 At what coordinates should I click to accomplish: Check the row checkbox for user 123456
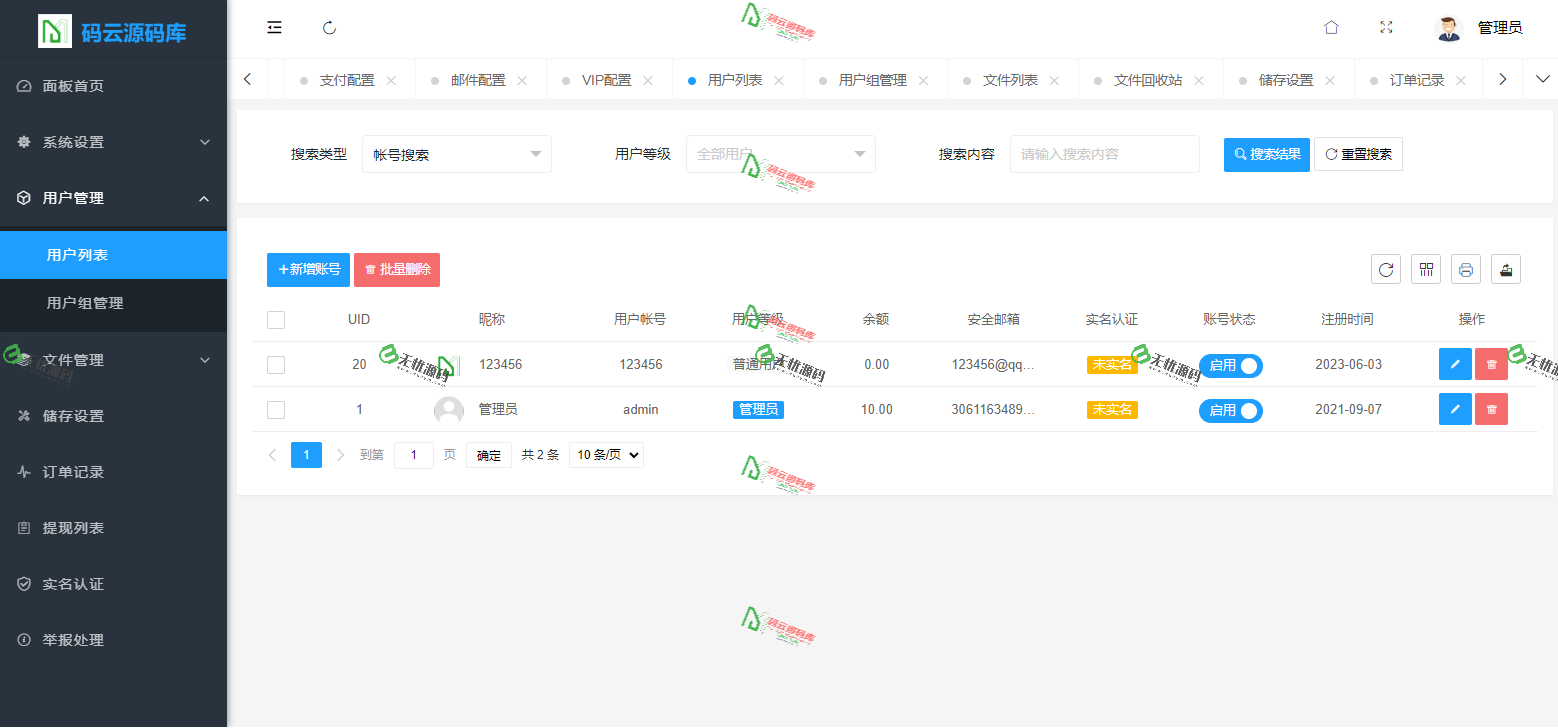coord(276,365)
